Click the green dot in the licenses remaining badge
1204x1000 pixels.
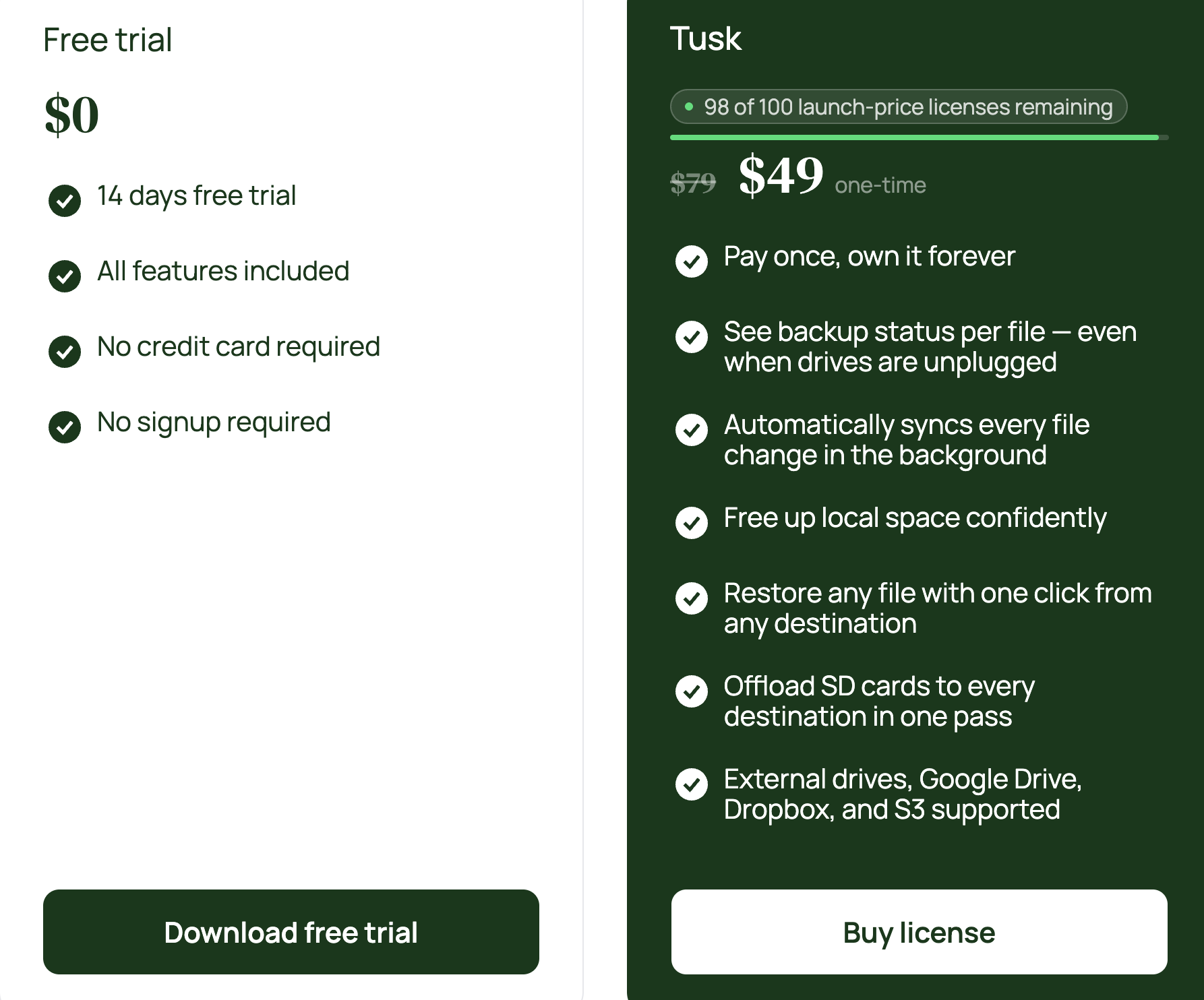point(689,106)
